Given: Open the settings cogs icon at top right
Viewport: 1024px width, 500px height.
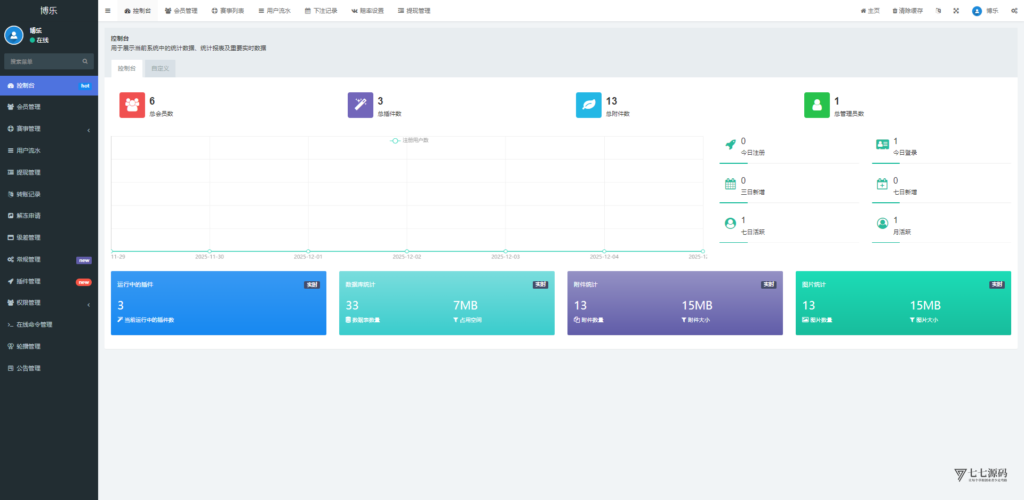Looking at the screenshot, I should click(1014, 11).
